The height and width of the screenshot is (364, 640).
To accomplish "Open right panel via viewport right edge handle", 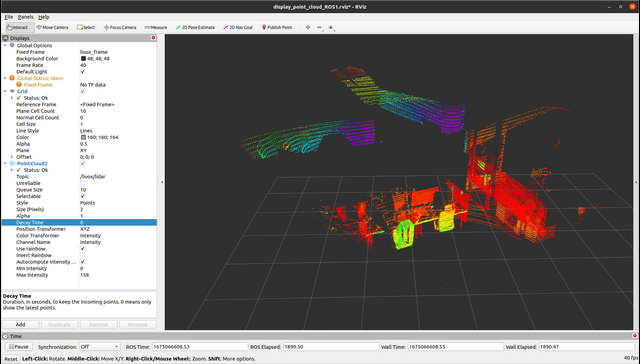I will 636,182.
